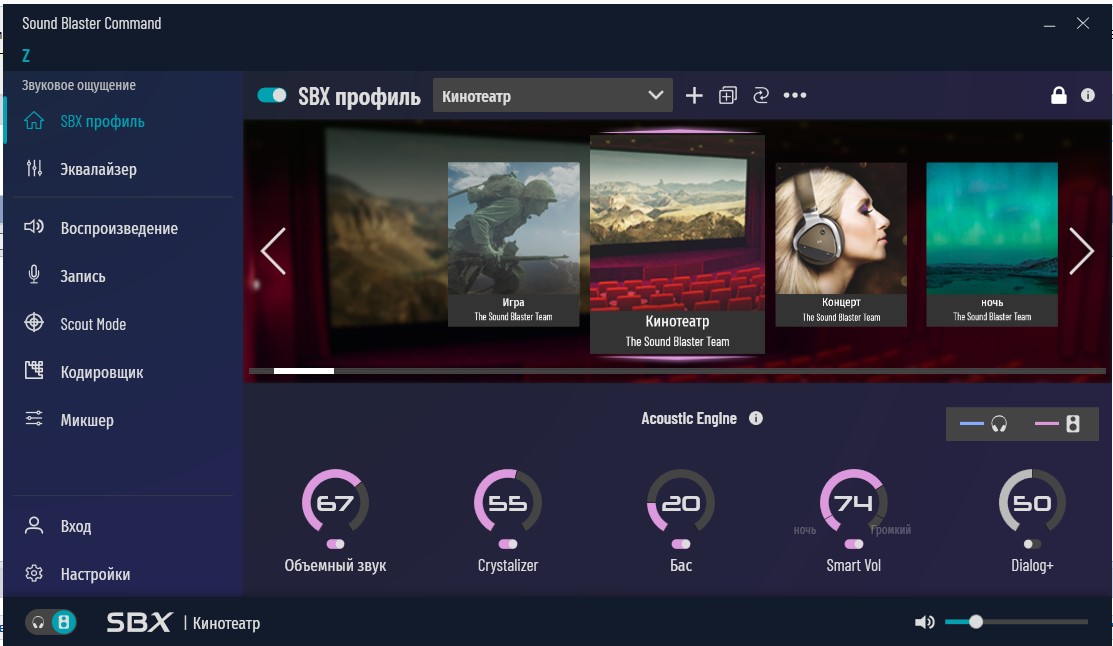This screenshot has height=646, width=1113.
Task: Click Acoustic Engine heading text
Action: (x=689, y=418)
